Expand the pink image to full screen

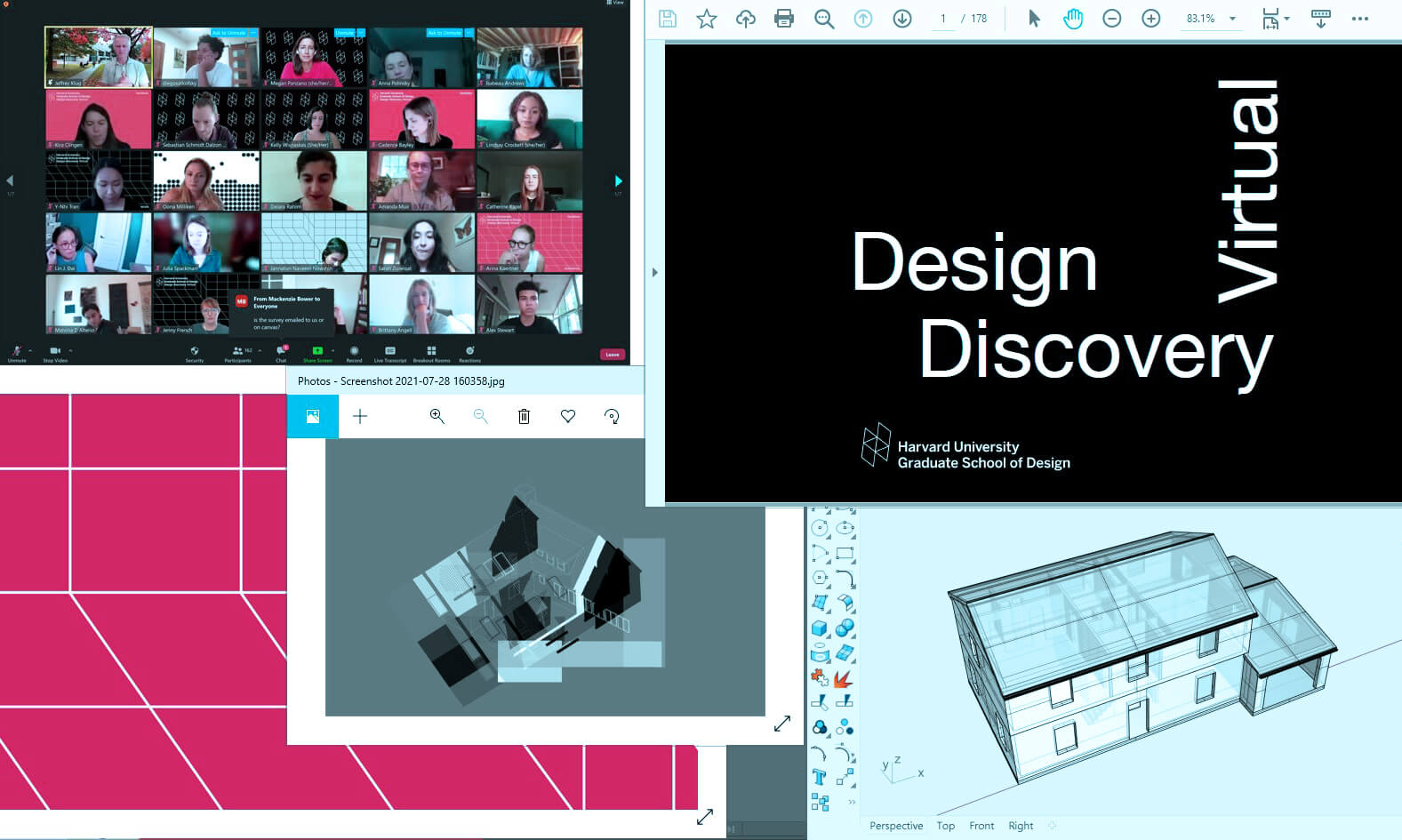point(705,817)
